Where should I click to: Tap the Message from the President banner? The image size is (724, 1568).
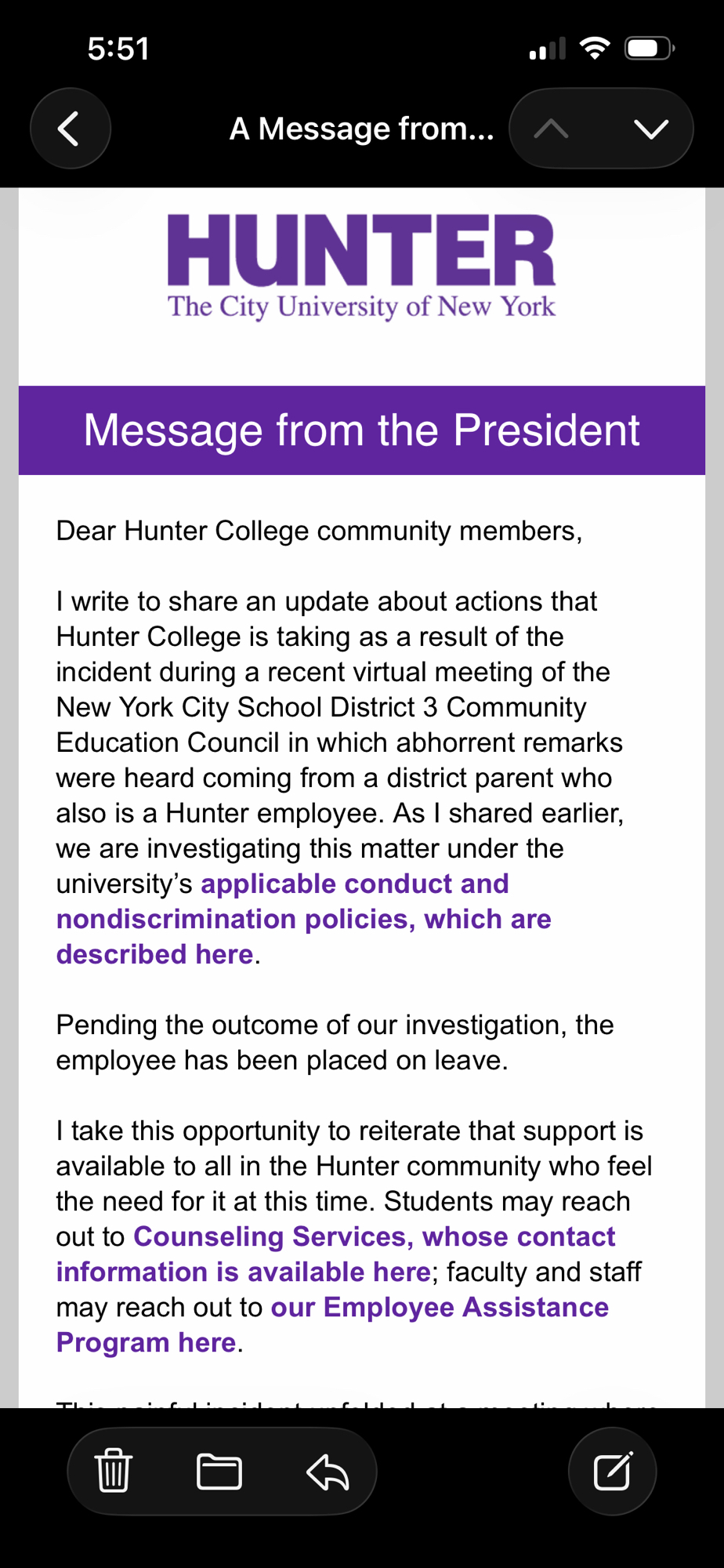[361, 430]
